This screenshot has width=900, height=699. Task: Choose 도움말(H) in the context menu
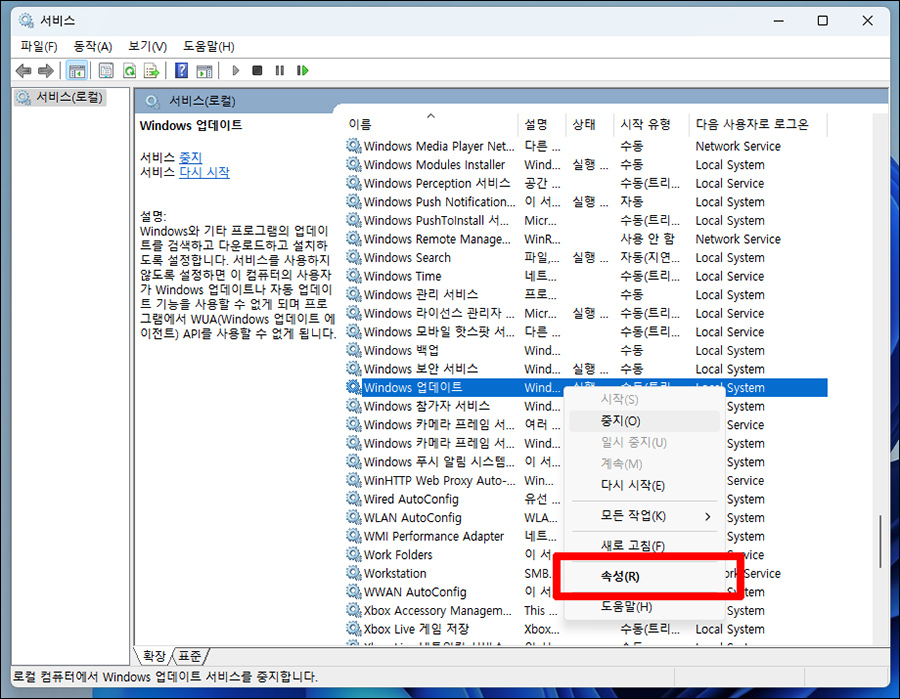644,607
